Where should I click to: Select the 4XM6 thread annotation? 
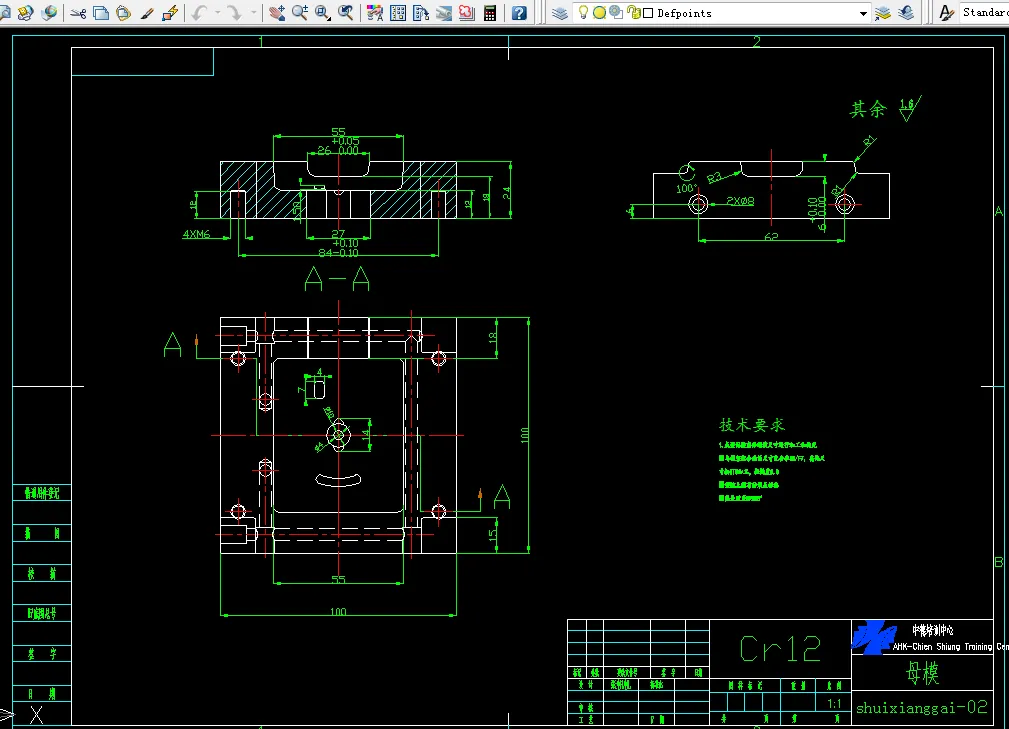tap(196, 234)
